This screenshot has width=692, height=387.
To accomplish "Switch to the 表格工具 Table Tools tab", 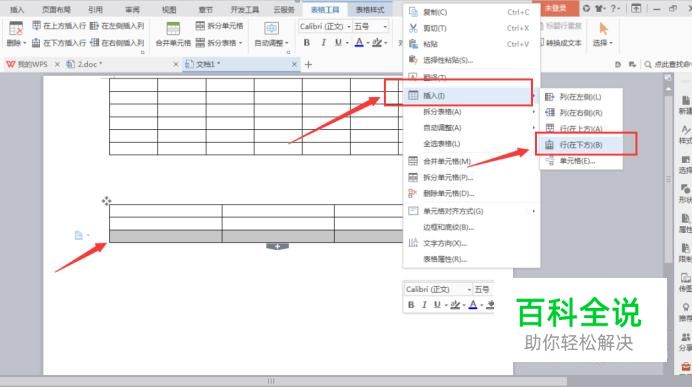I will (x=325, y=9).
